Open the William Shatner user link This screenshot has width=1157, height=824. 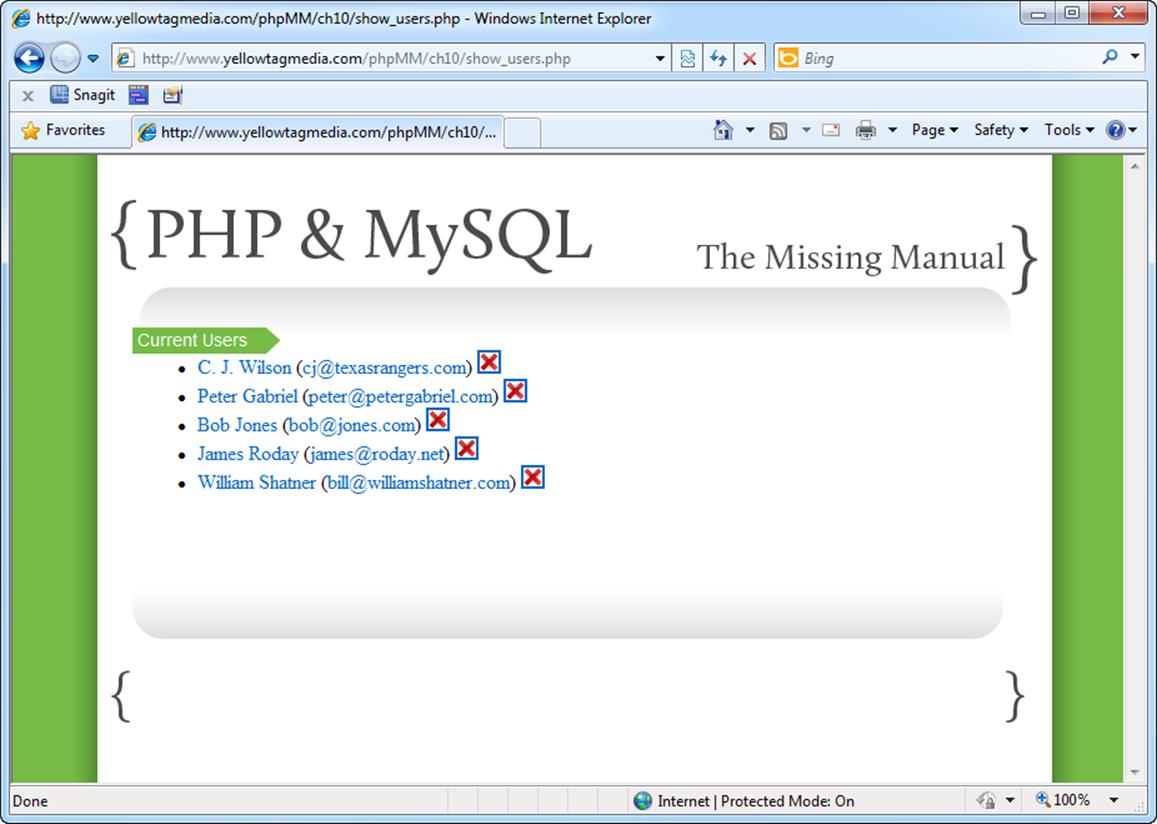coord(257,482)
